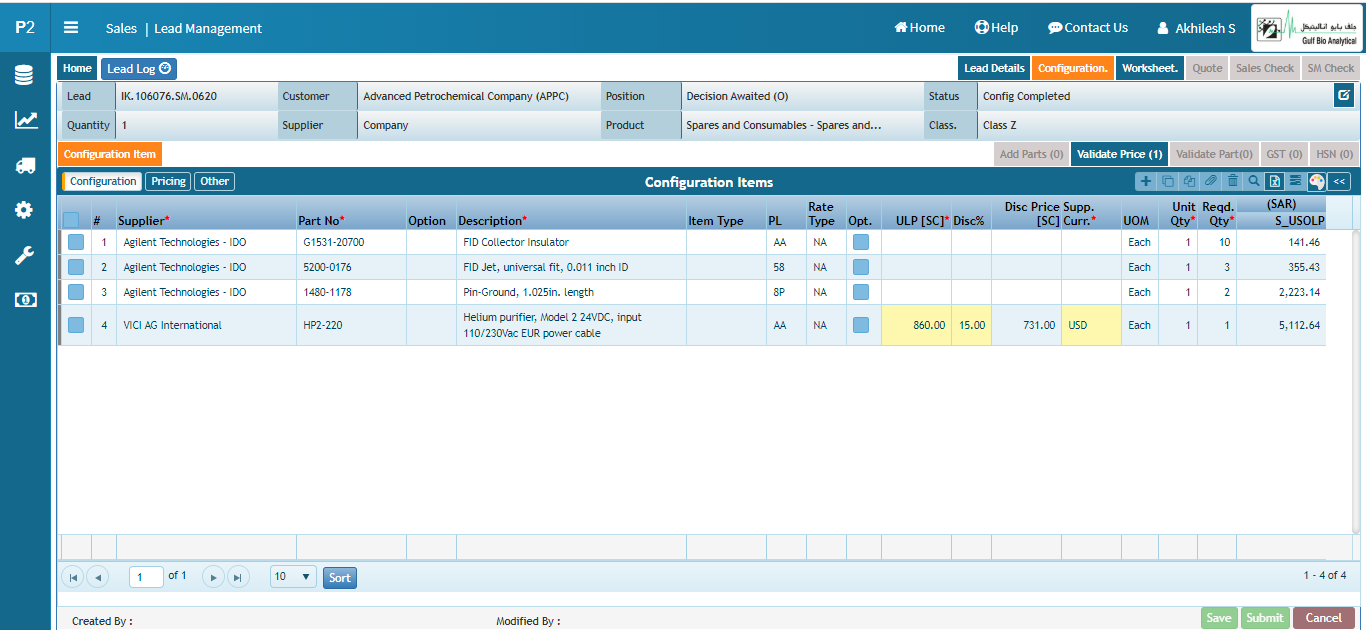1366x630 pixels.
Task: Select row checkbox for G1531-20700
Action: tap(76, 242)
